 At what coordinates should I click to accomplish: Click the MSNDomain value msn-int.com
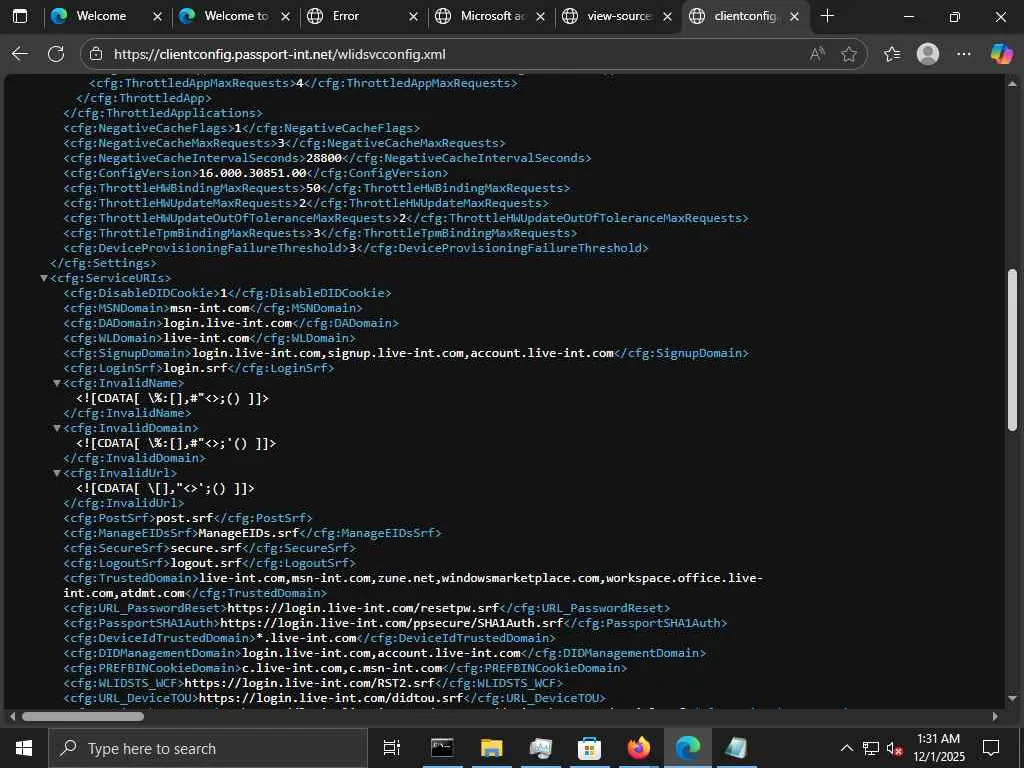[210, 308]
